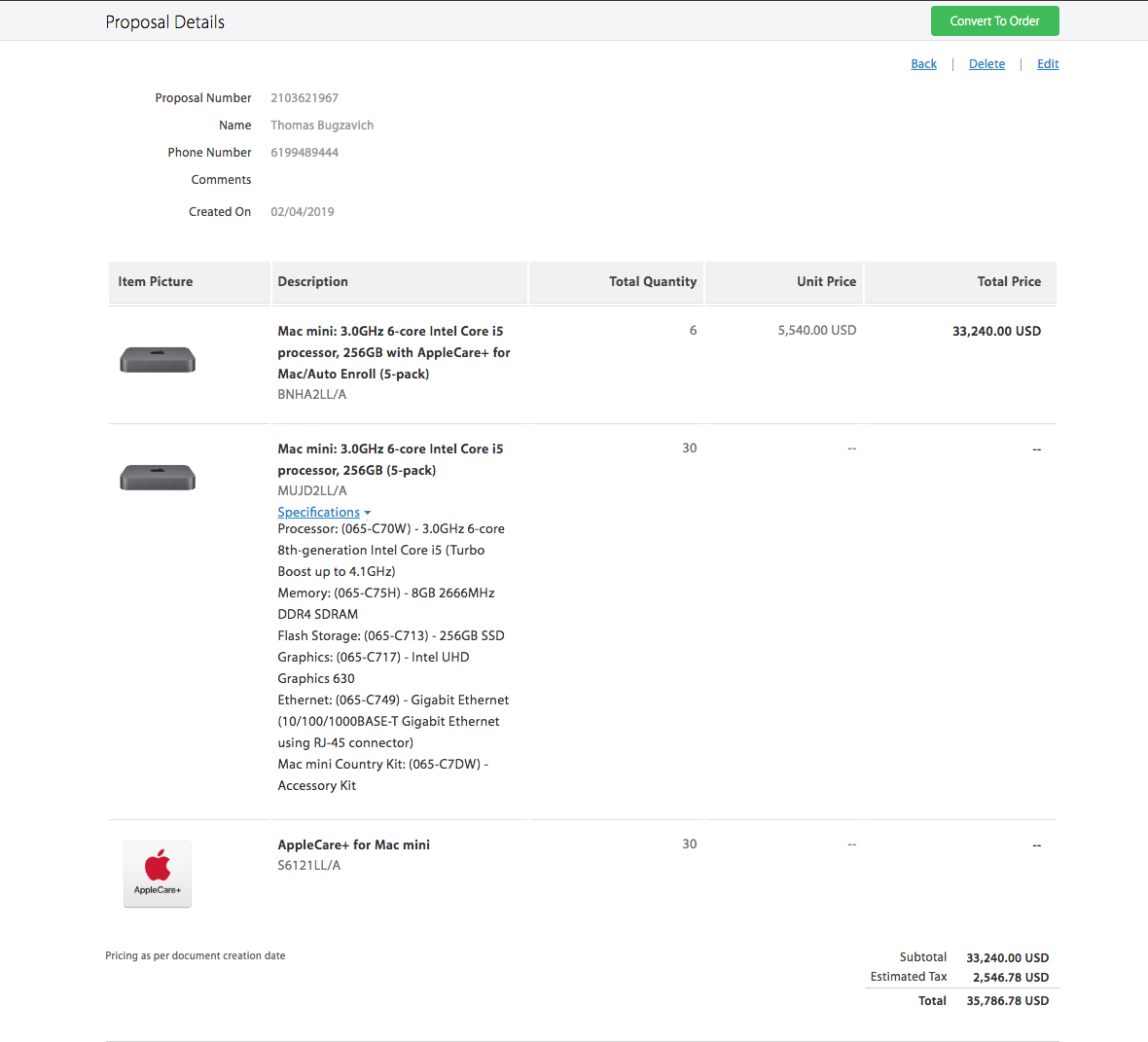Click the quantity 30 in the MUJD2LL/A row
Screen dimensions: 1148x1042
click(689, 448)
